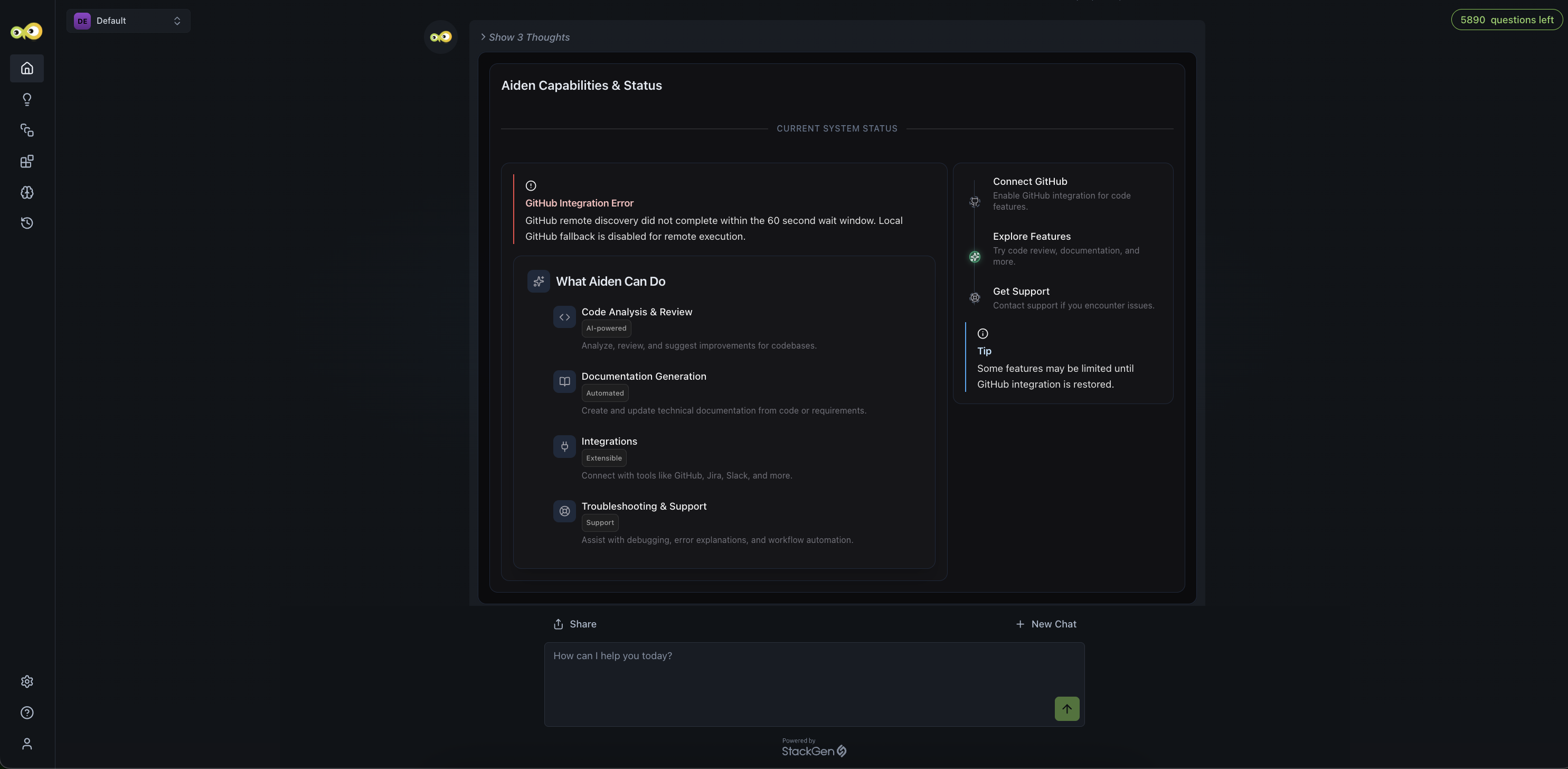Click the Extensible badge under Integrations

click(603, 458)
